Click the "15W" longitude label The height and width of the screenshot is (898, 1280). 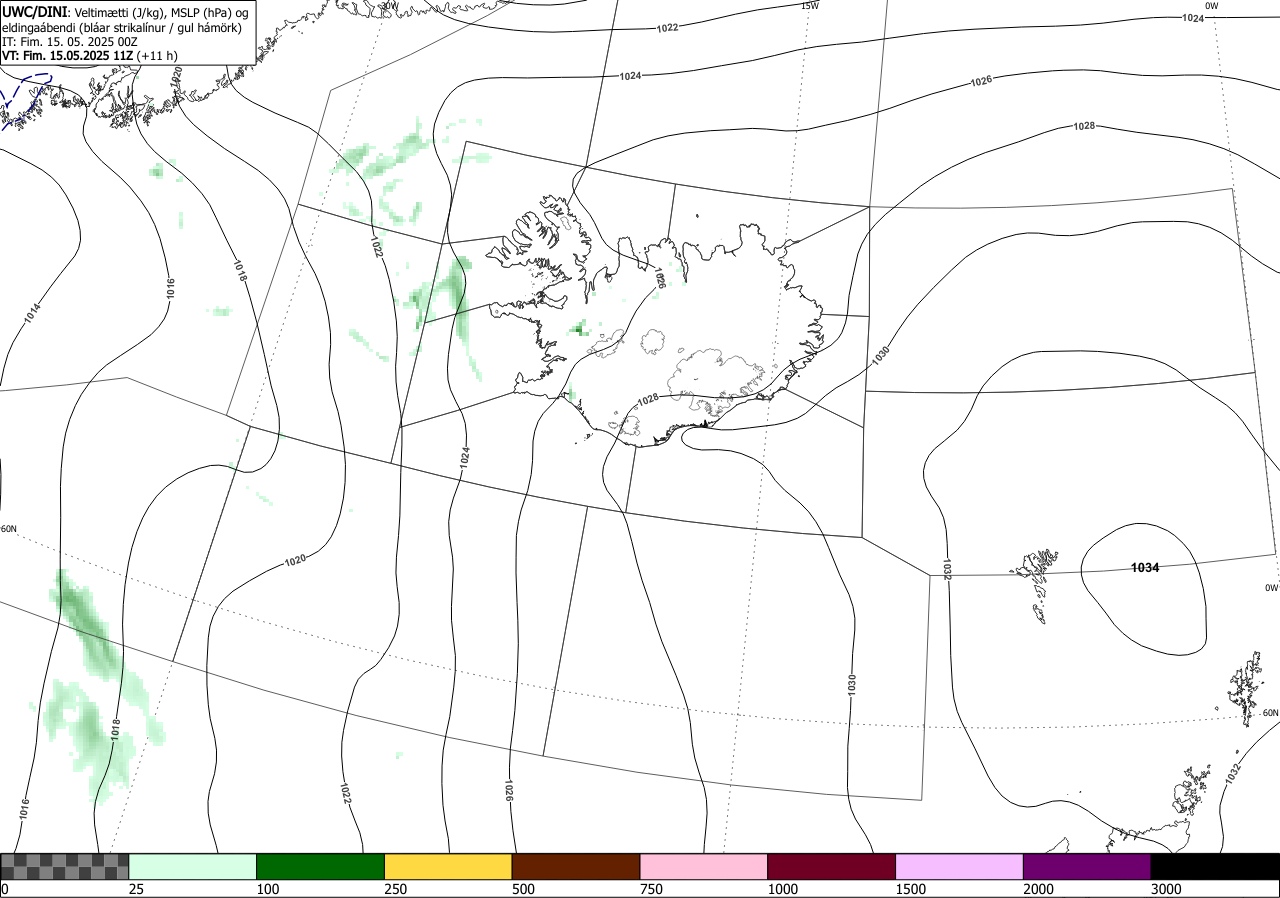(810, 6)
